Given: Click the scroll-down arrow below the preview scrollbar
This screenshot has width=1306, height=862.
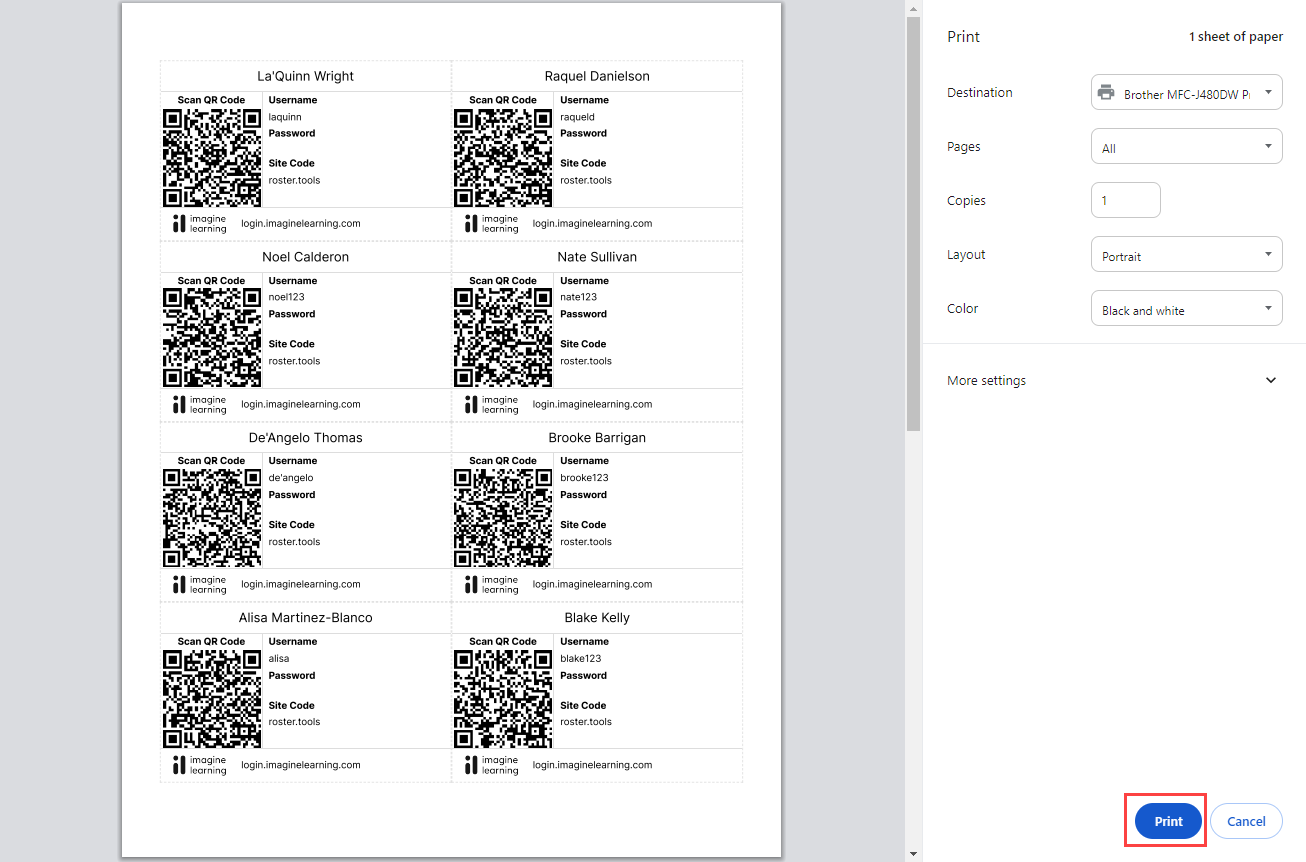Looking at the screenshot, I should pyautogui.click(x=913, y=852).
